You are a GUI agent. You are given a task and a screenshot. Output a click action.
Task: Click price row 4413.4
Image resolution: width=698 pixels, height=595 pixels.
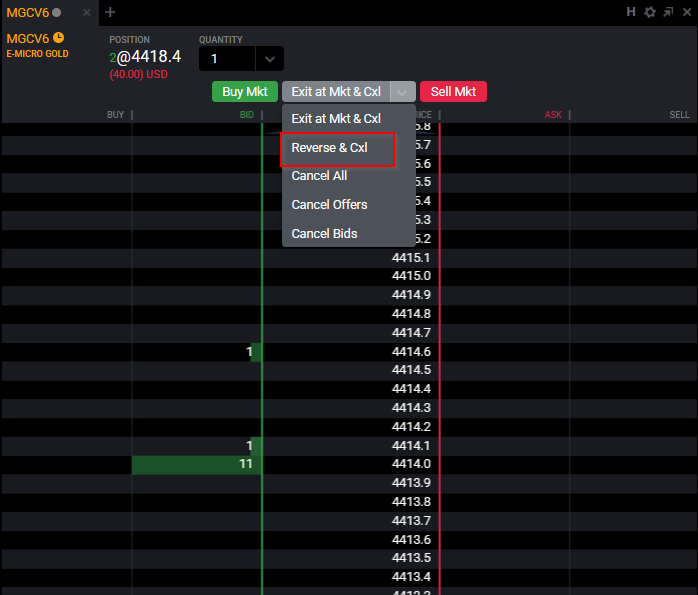click(x=351, y=577)
